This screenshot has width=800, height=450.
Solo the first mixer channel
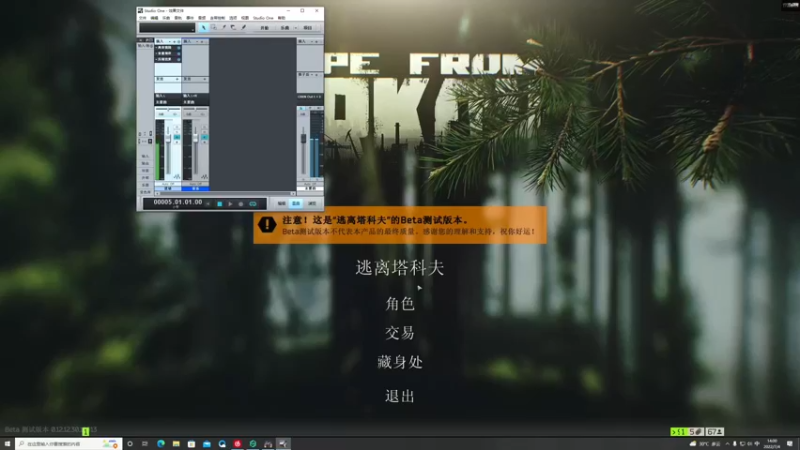coord(177,132)
